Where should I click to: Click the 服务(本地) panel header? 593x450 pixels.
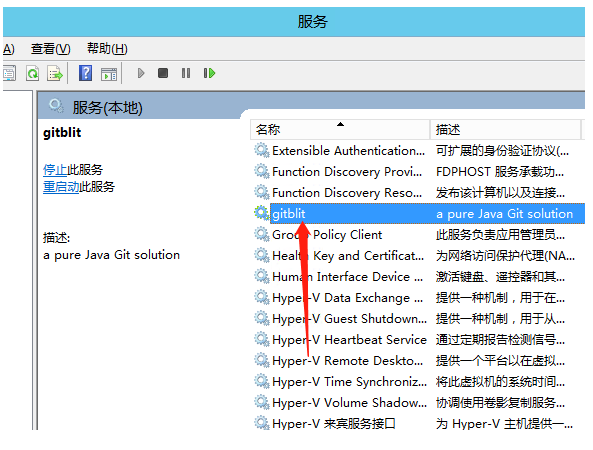pyautogui.click(x=107, y=108)
